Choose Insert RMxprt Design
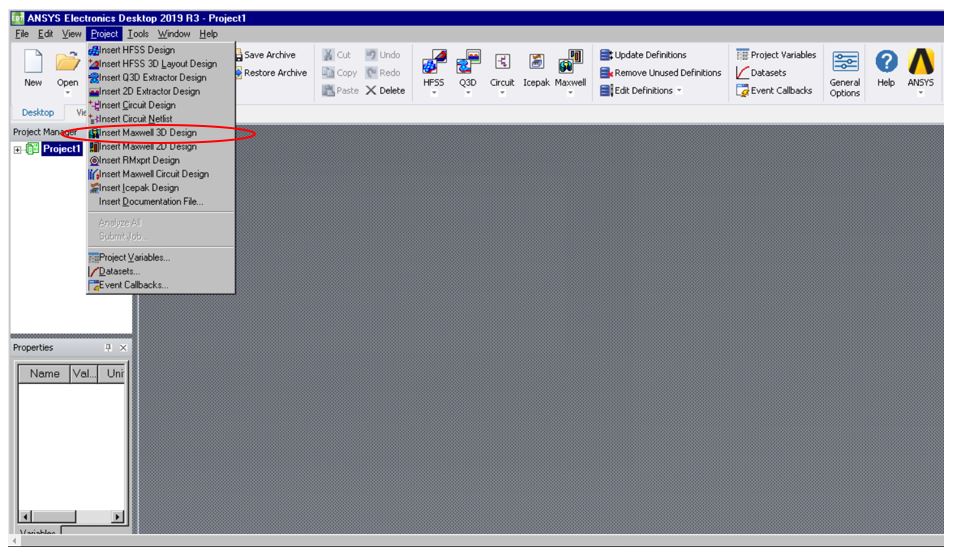 click(x=161, y=160)
